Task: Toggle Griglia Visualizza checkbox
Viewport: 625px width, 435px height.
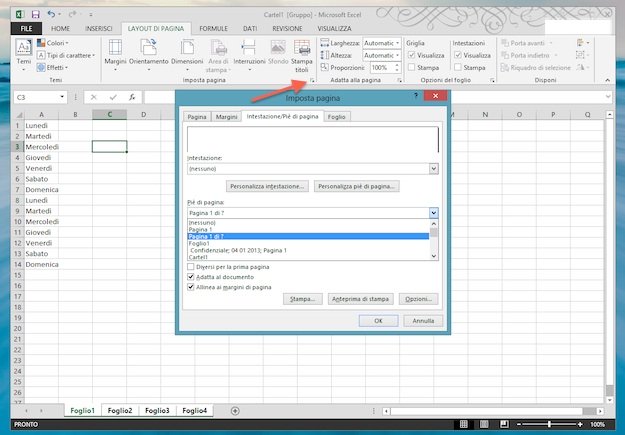Action: (x=412, y=55)
